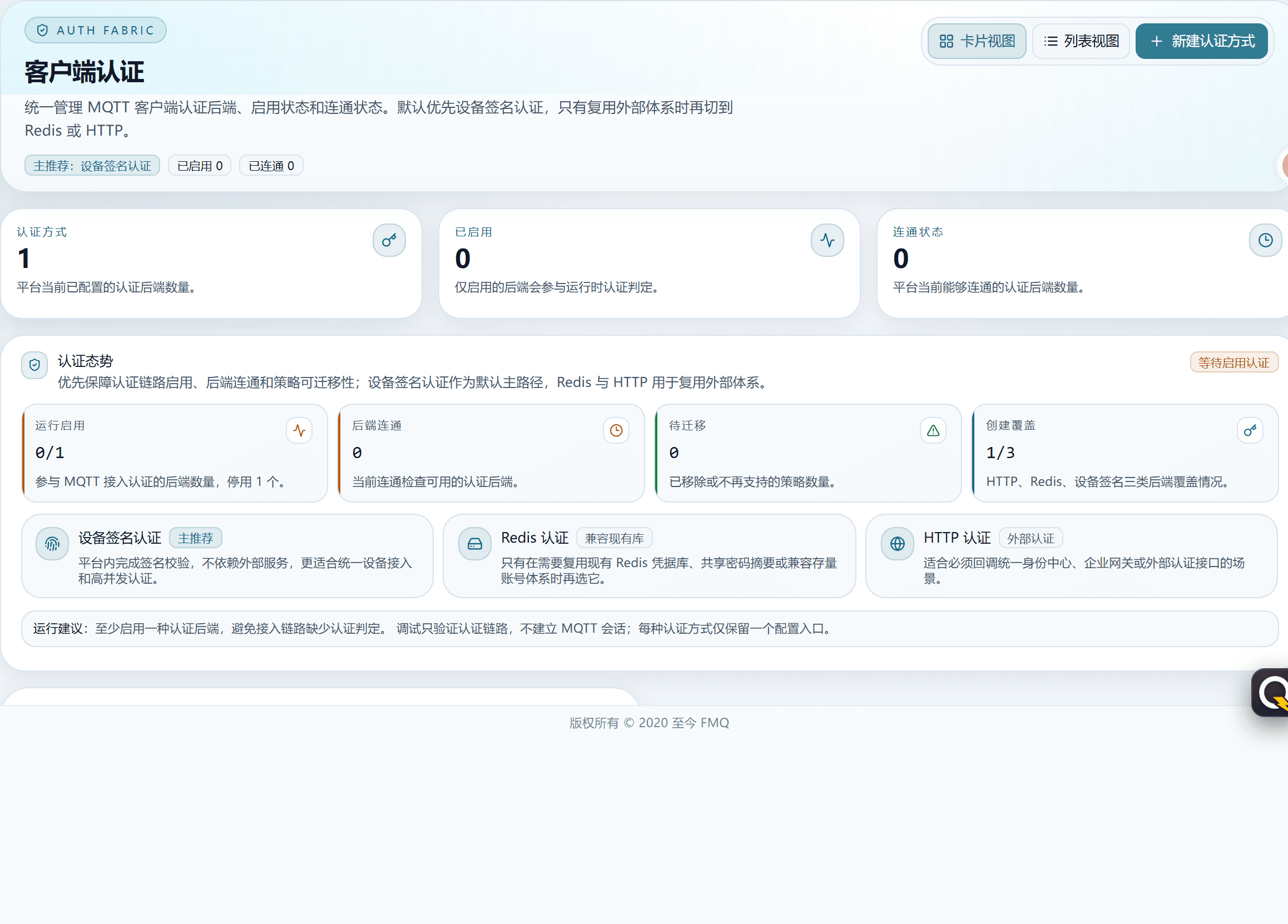The image size is (1288, 924).
Task: Click the HTTP 认证 card title
Action: pyautogui.click(x=957, y=538)
